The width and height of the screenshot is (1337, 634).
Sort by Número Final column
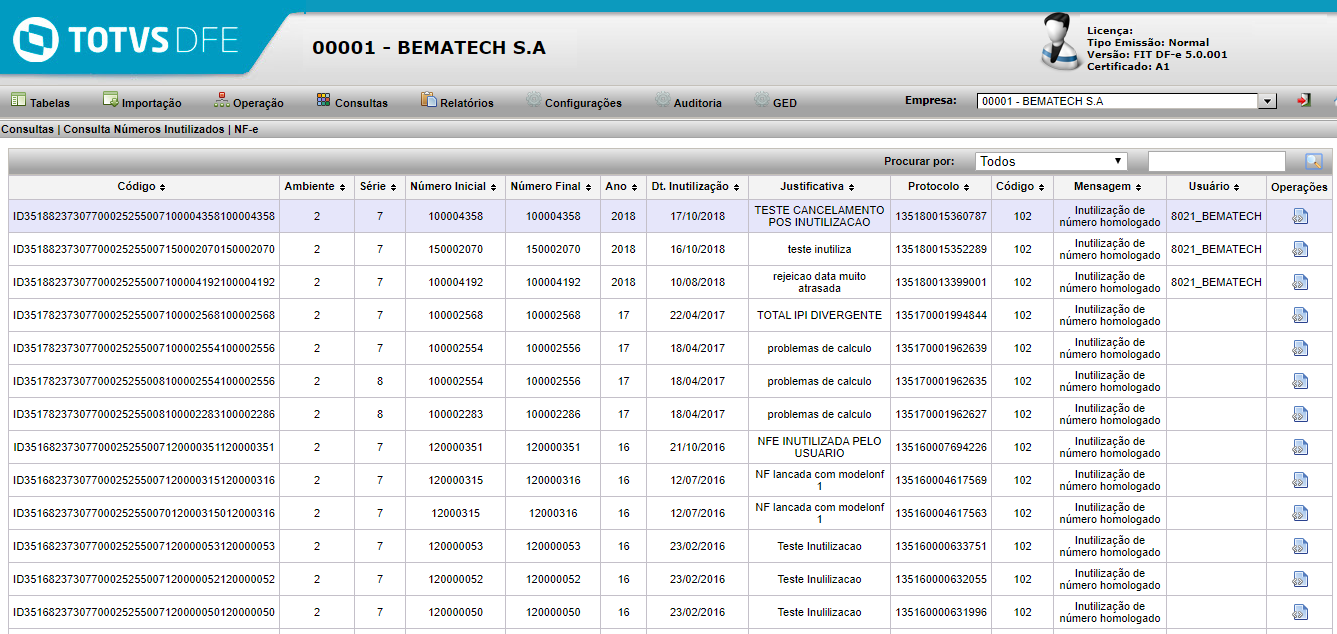[552, 187]
